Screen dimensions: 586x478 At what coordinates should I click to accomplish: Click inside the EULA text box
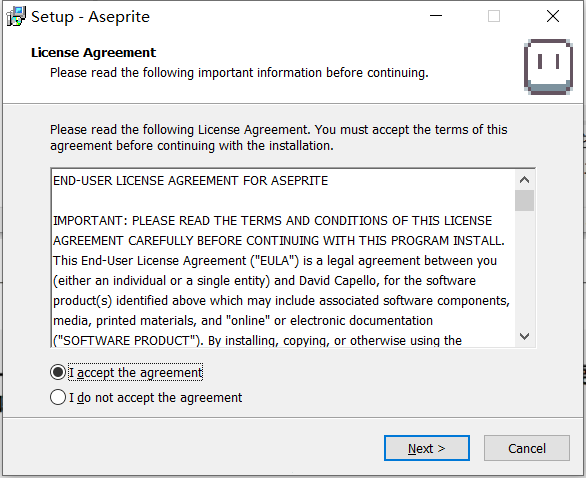point(283,258)
